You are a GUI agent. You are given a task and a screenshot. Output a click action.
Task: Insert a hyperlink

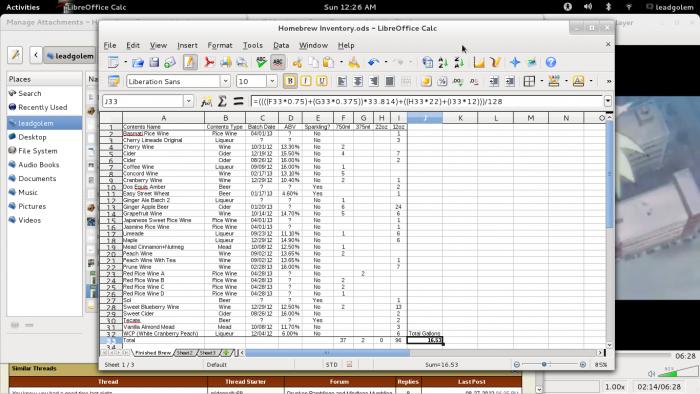point(427,62)
